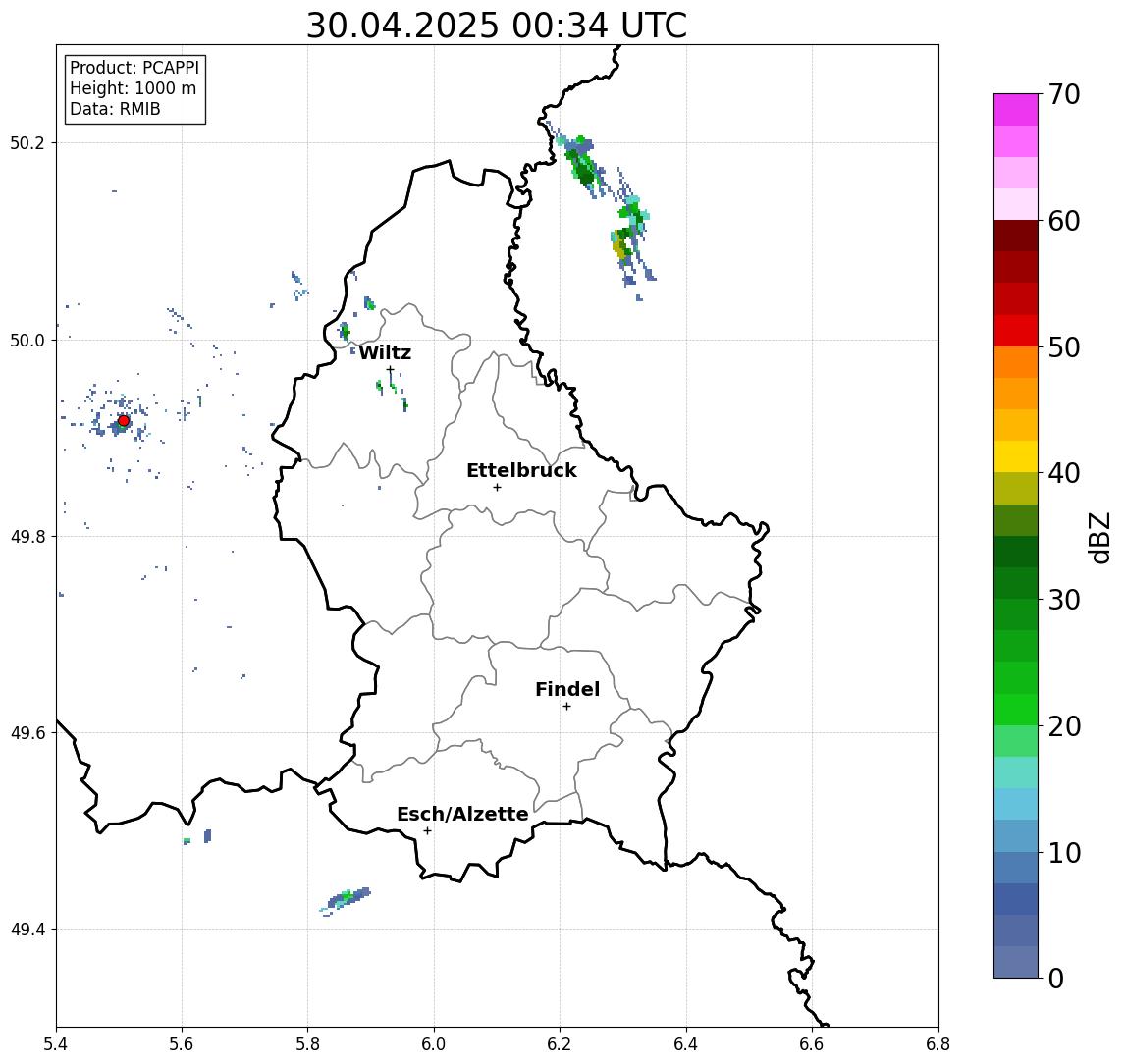Screen dimensions: 1124x1064
Task: Click the 0 value on colorbar
Action: tap(1056, 978)
